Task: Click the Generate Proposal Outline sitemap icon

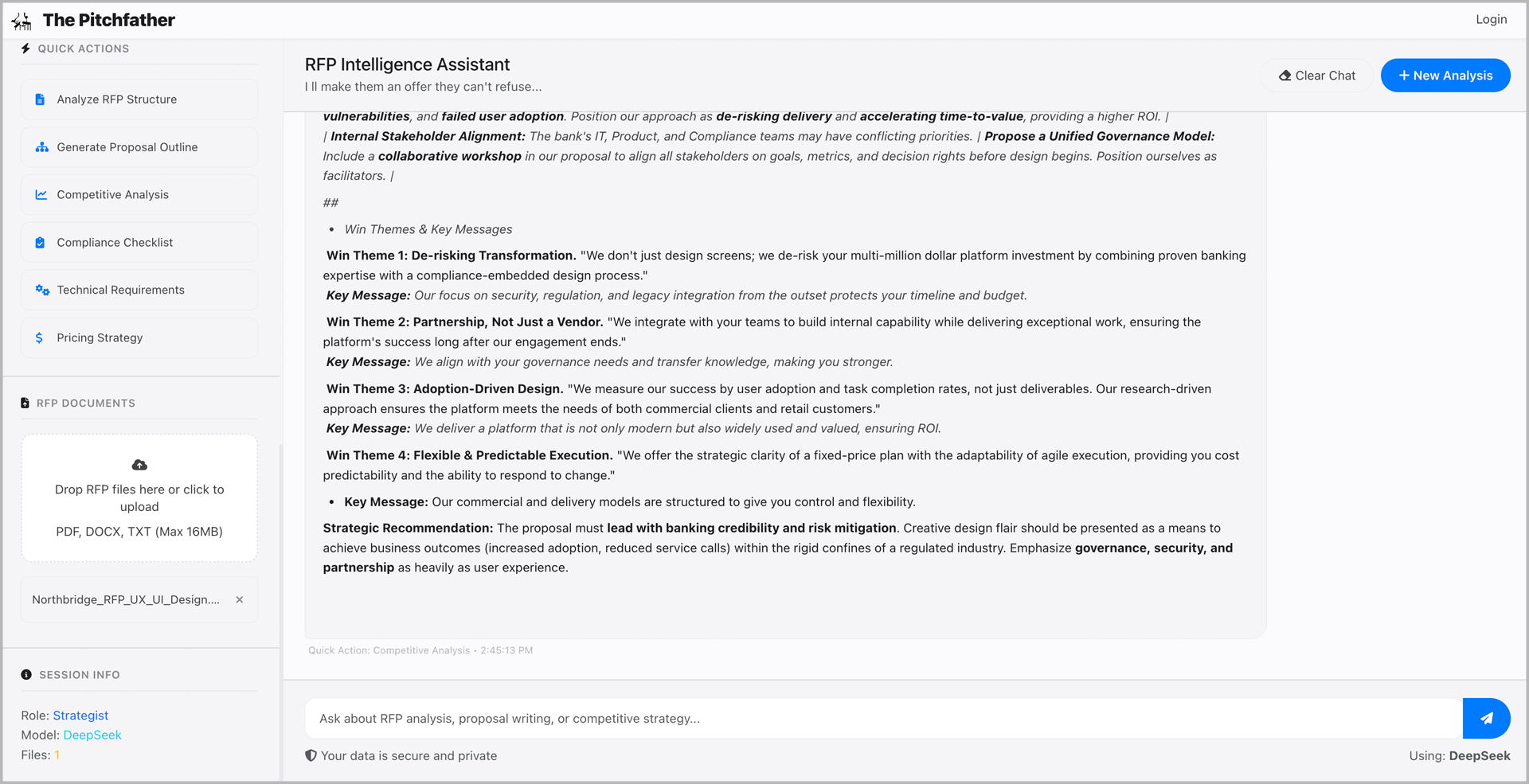Action: pyautogui.click(x=42, y=147)
